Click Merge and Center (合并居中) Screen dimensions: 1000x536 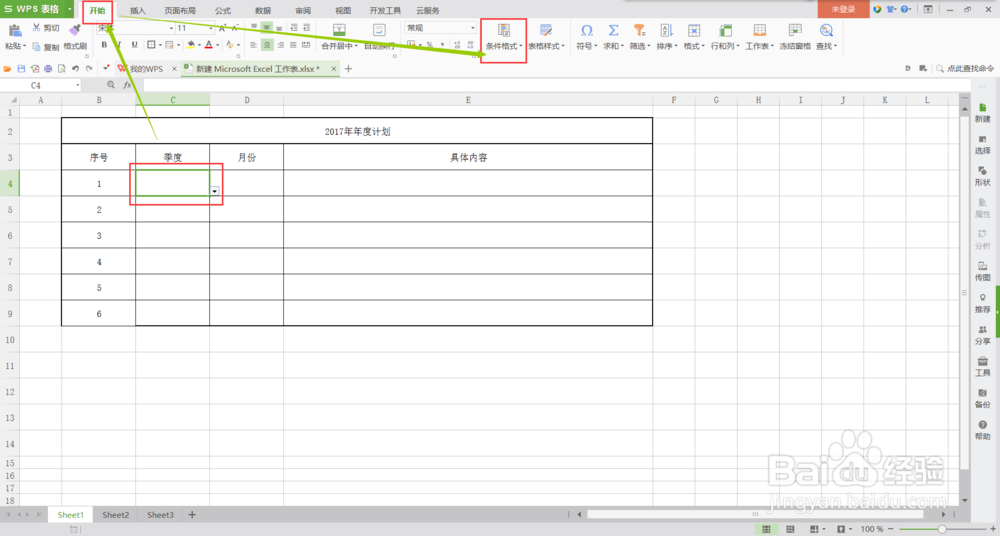tap(339, 37)
